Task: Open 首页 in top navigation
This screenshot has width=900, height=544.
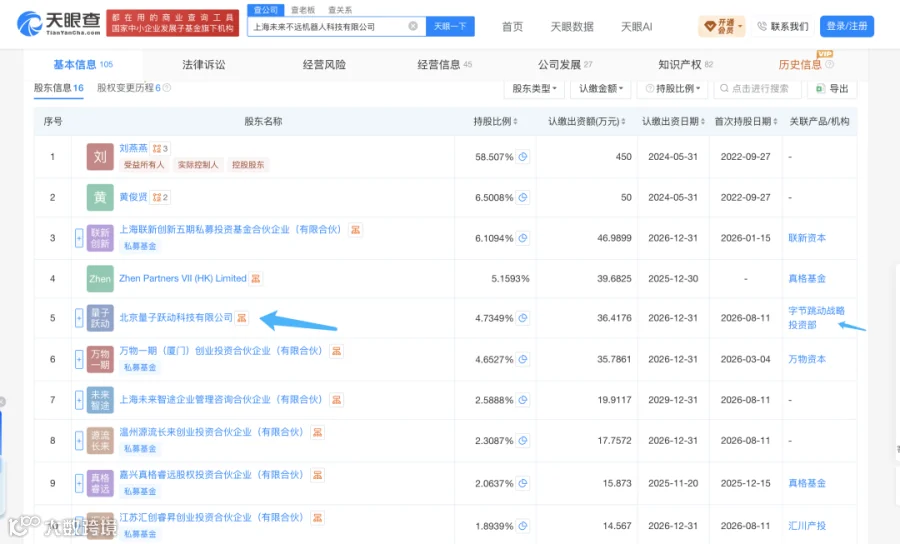Action: click(x=512, y=27)
